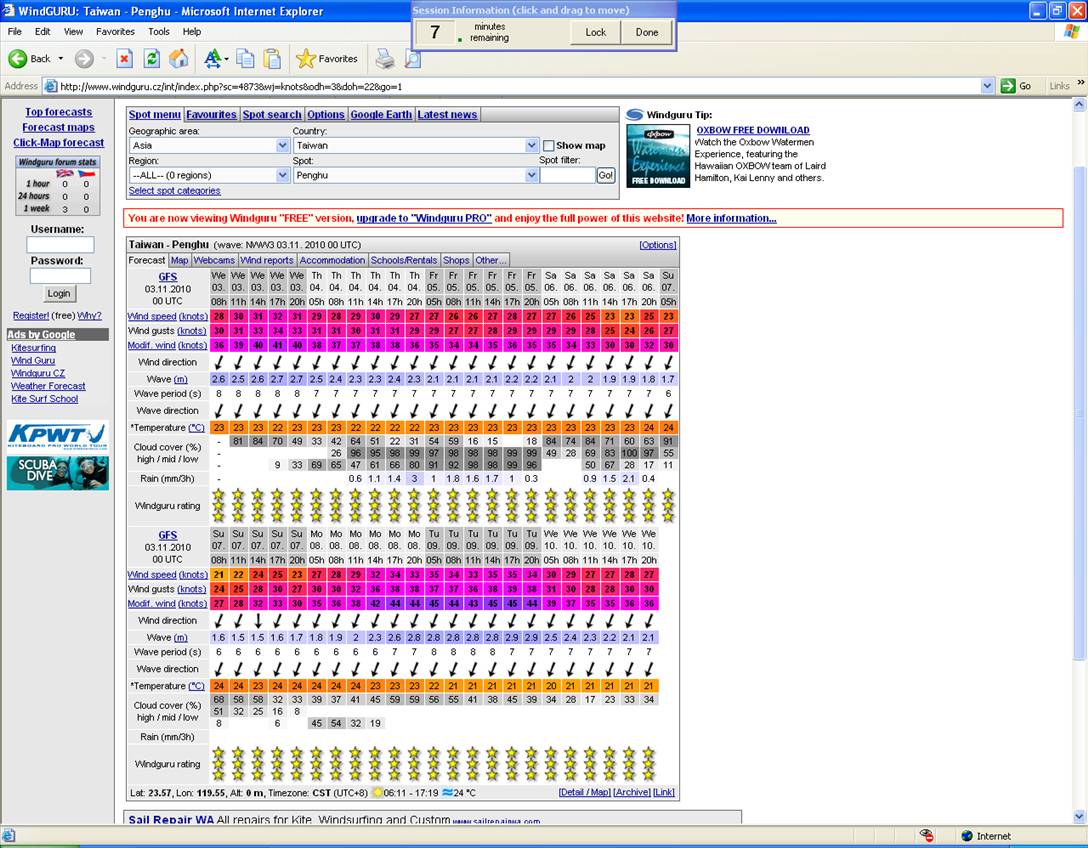Open the Country dropdown showing Taiwan
1088x848 pixels.
(x=532, y=146)
